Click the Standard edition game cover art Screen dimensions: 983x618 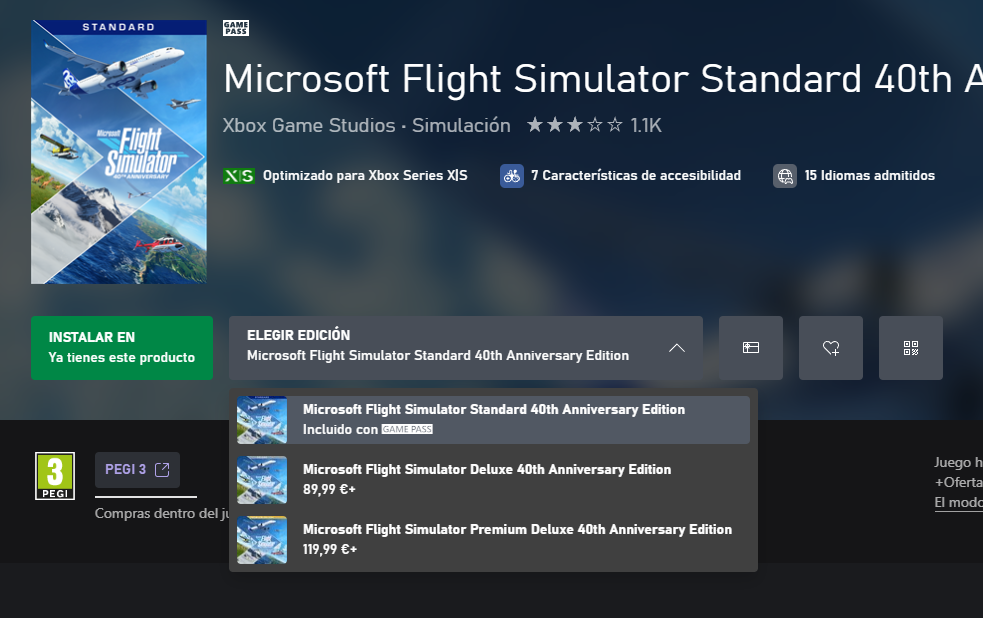click(118, 152)
